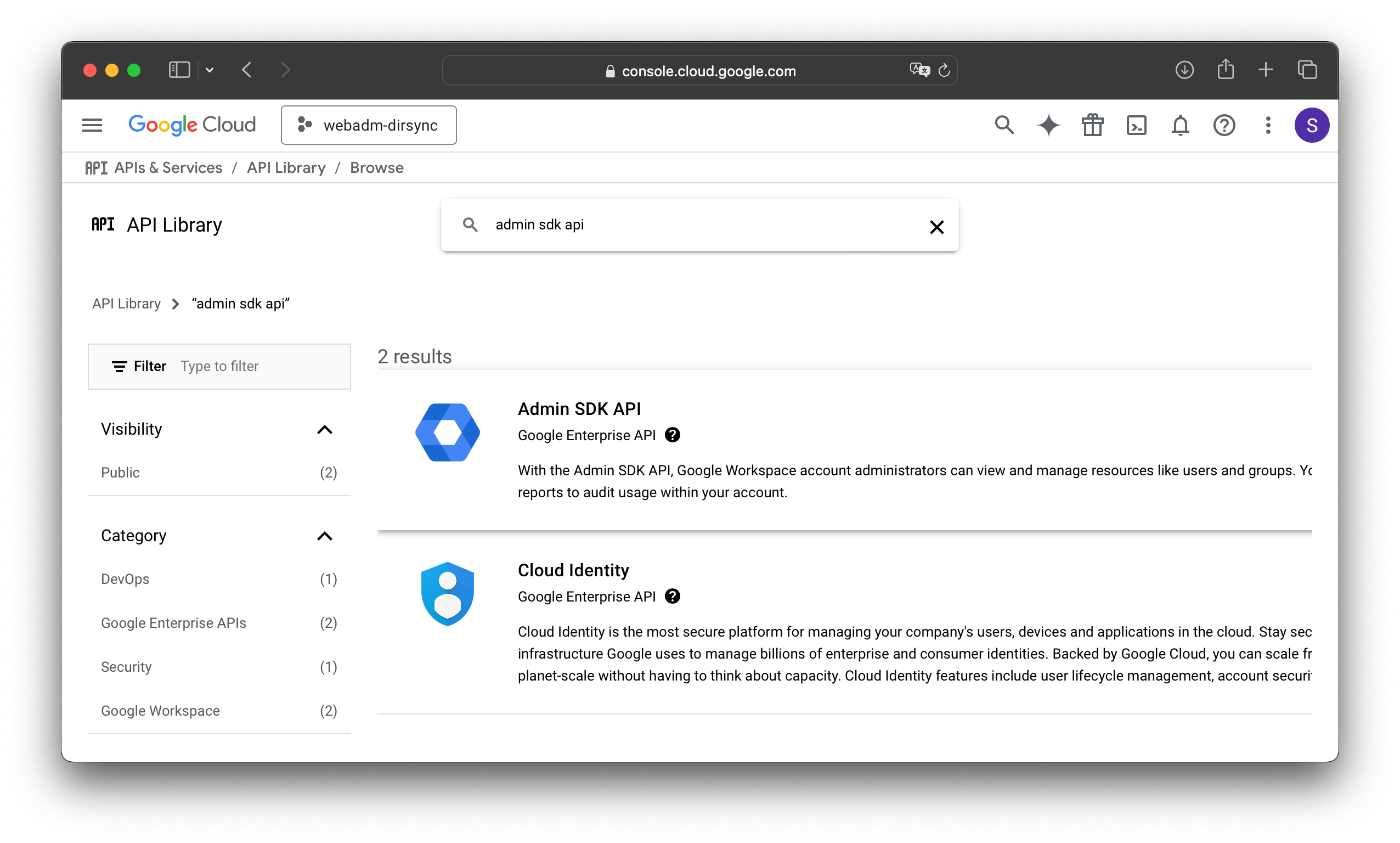Open the three-dot settings menu
The width and height of the screenshot is (1400, 843).
tap(1268, 125)
